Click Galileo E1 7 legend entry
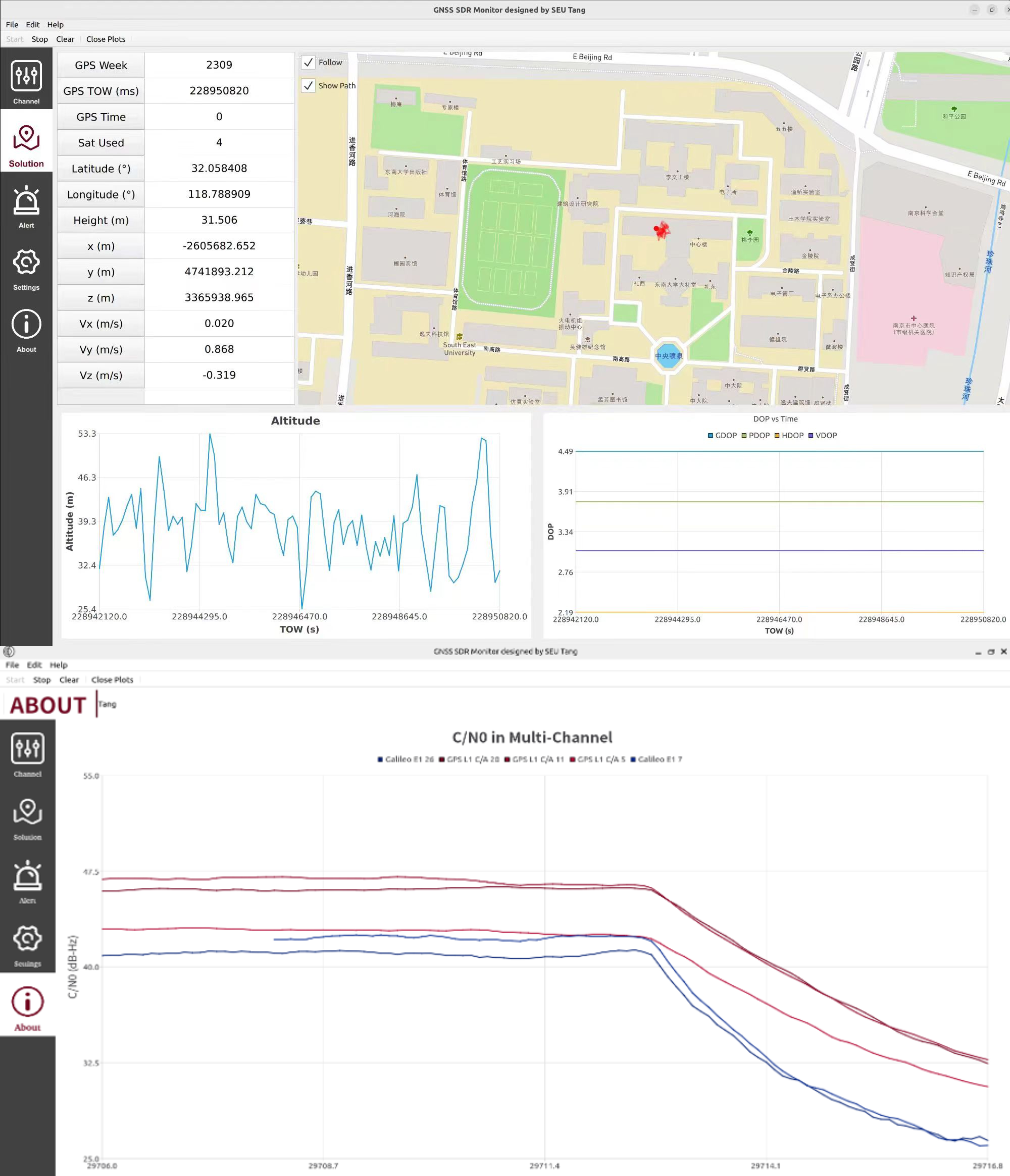 tap(656, 759)
